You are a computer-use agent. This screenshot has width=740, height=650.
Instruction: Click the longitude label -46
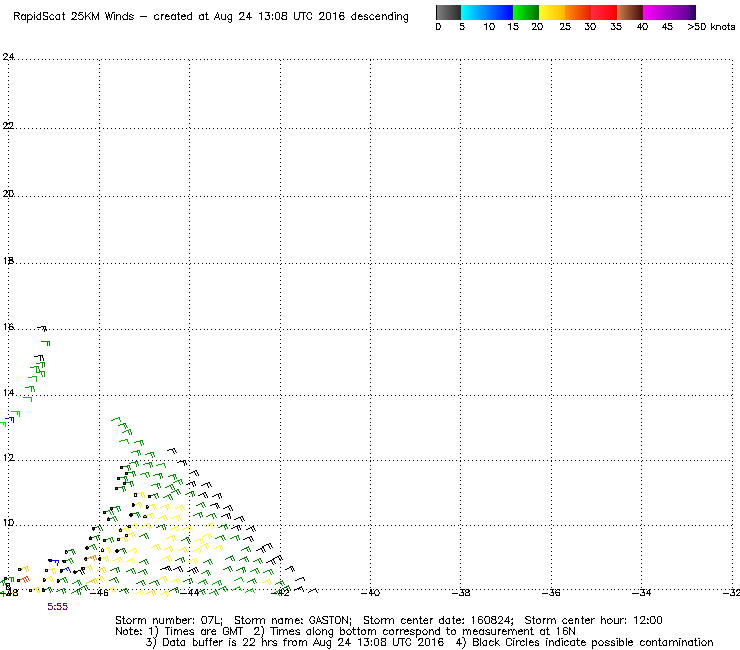point(99,592)
